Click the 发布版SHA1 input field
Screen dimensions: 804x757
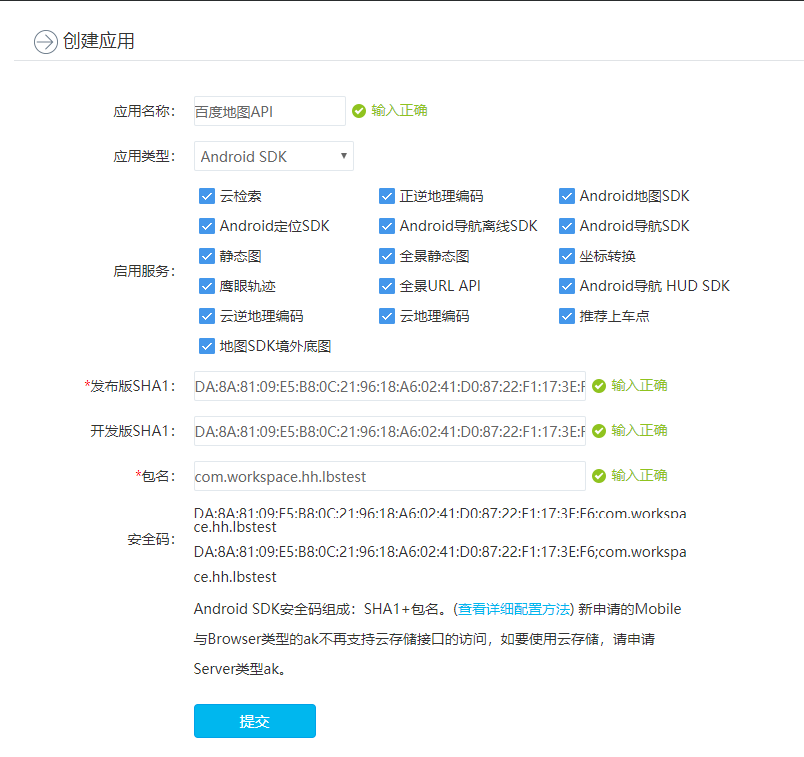point(390,386)
